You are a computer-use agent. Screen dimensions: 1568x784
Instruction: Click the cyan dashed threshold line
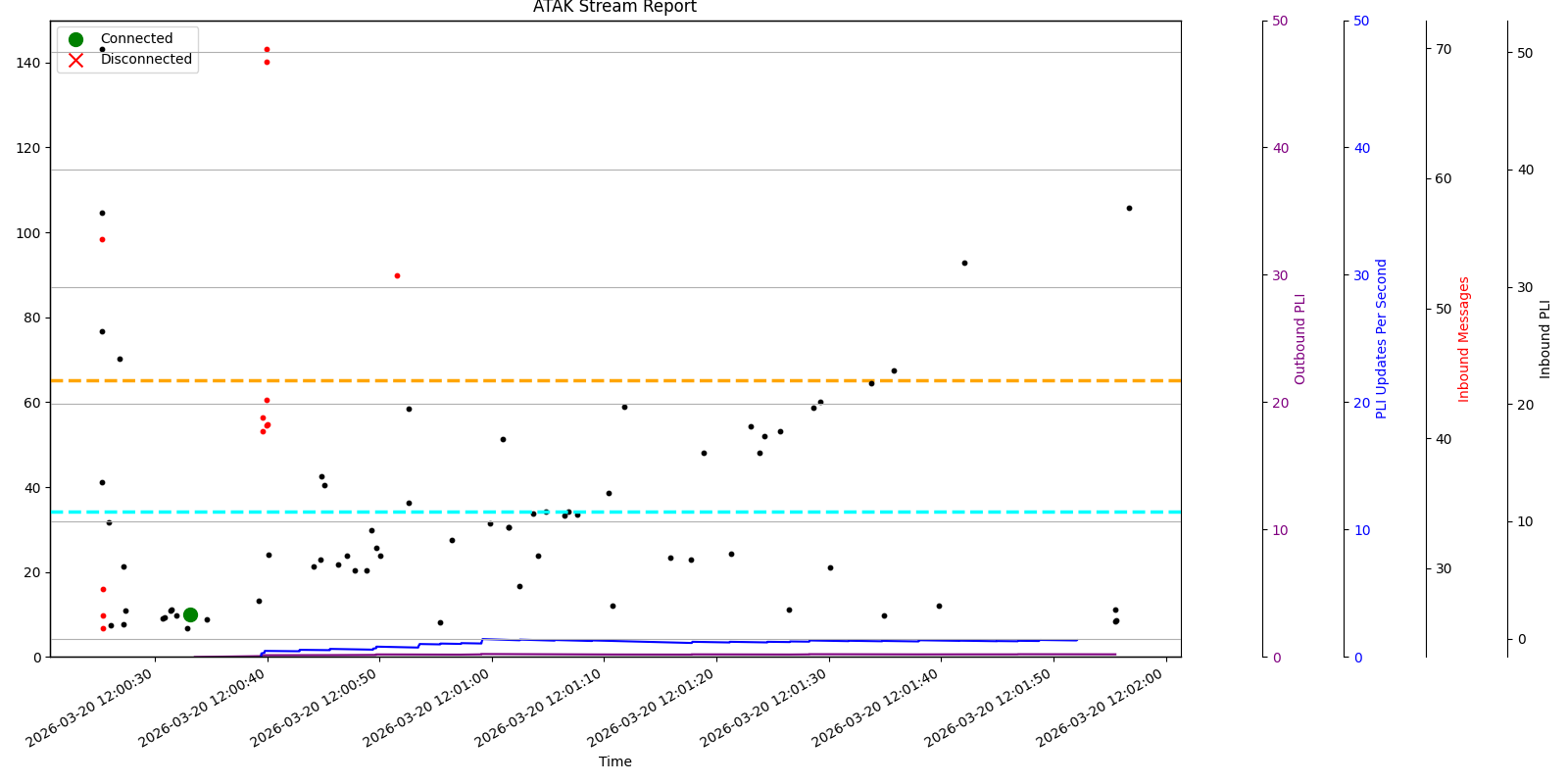[x=686, y=512]
